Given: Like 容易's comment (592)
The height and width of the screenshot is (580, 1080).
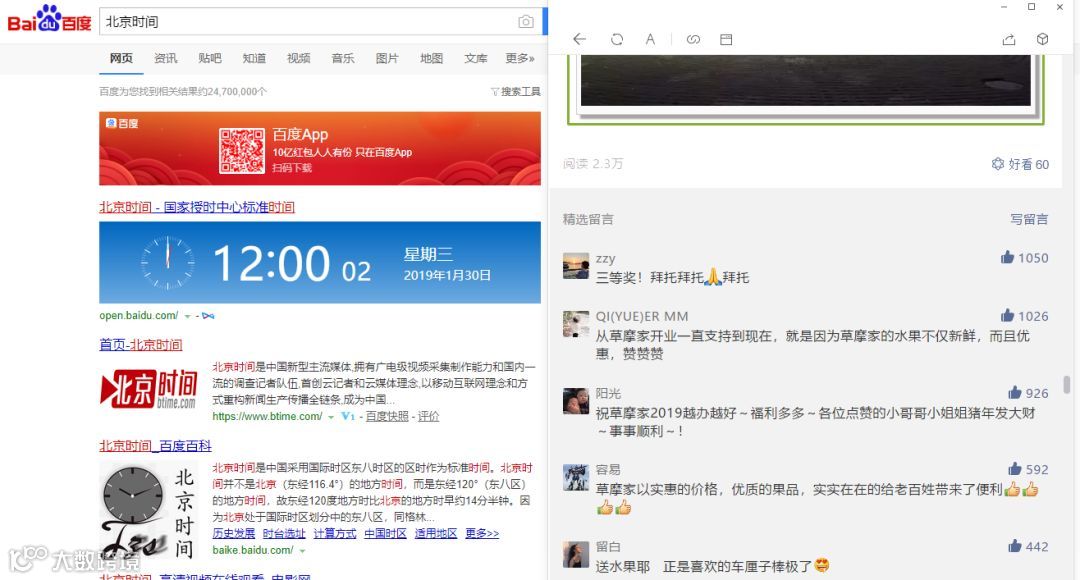Looking at the screenshot, I should coord(1028,469).
